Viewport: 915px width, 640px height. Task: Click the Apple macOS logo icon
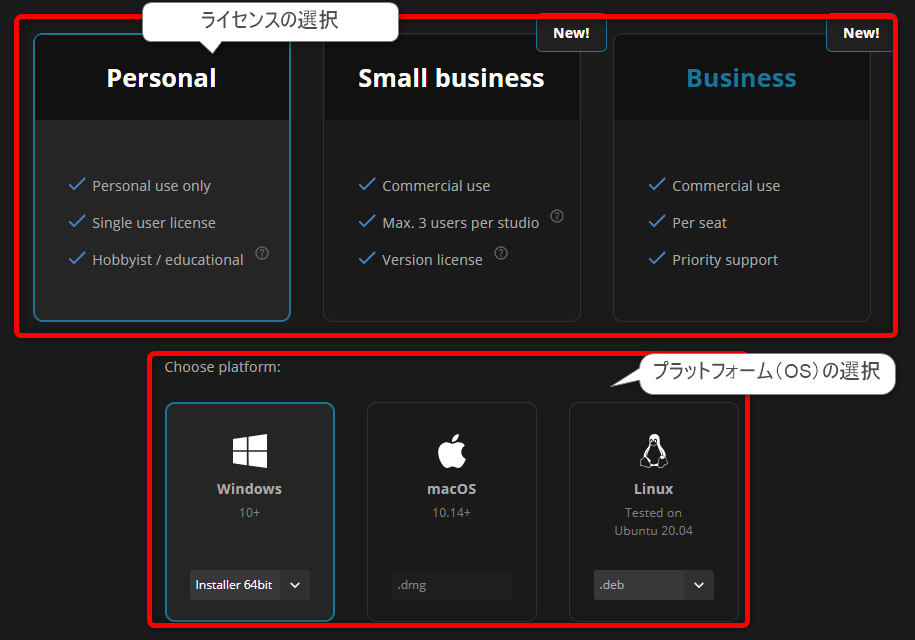tap(451, 451)
